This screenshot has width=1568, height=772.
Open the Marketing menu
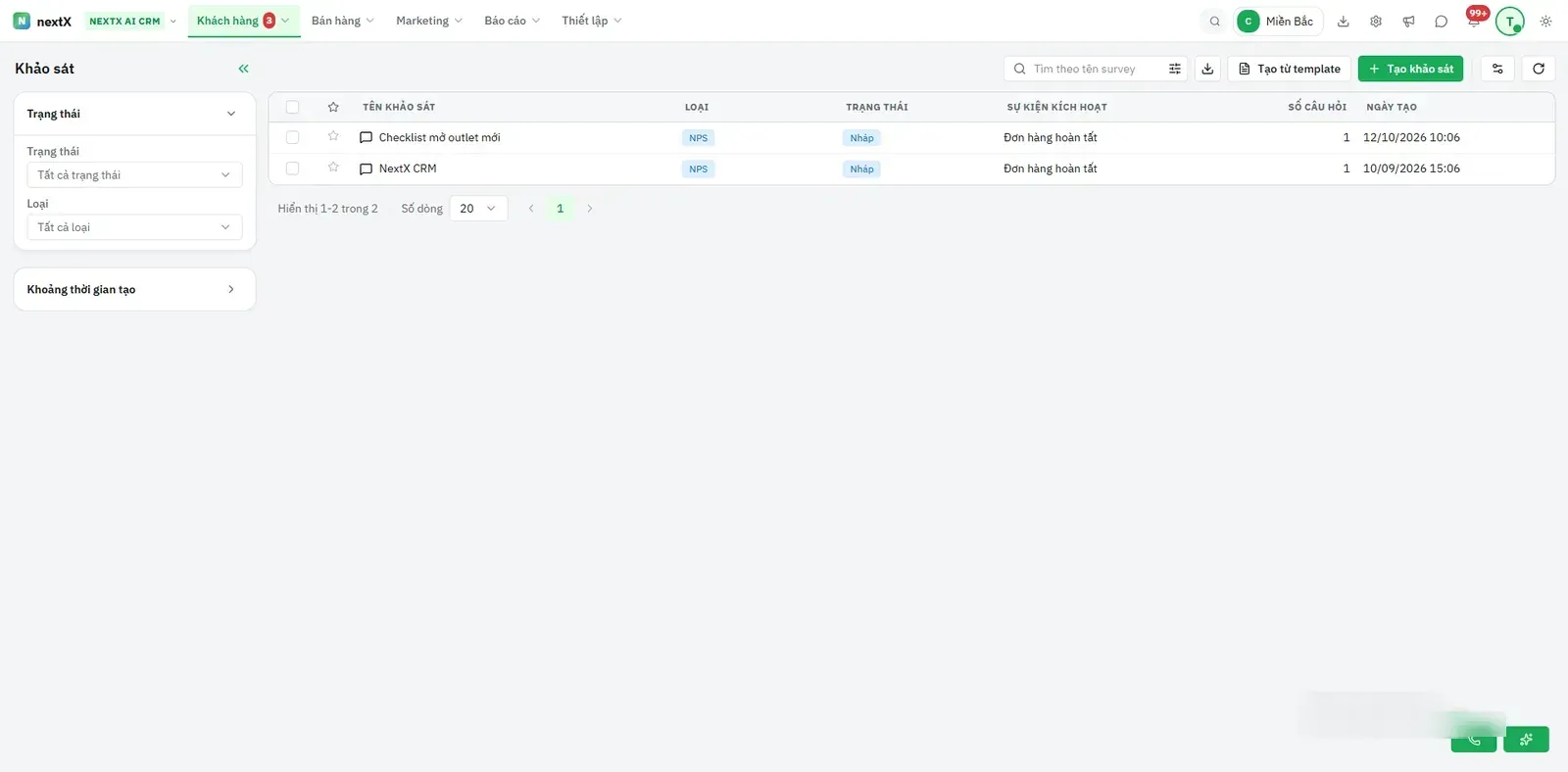click(428, 21)
